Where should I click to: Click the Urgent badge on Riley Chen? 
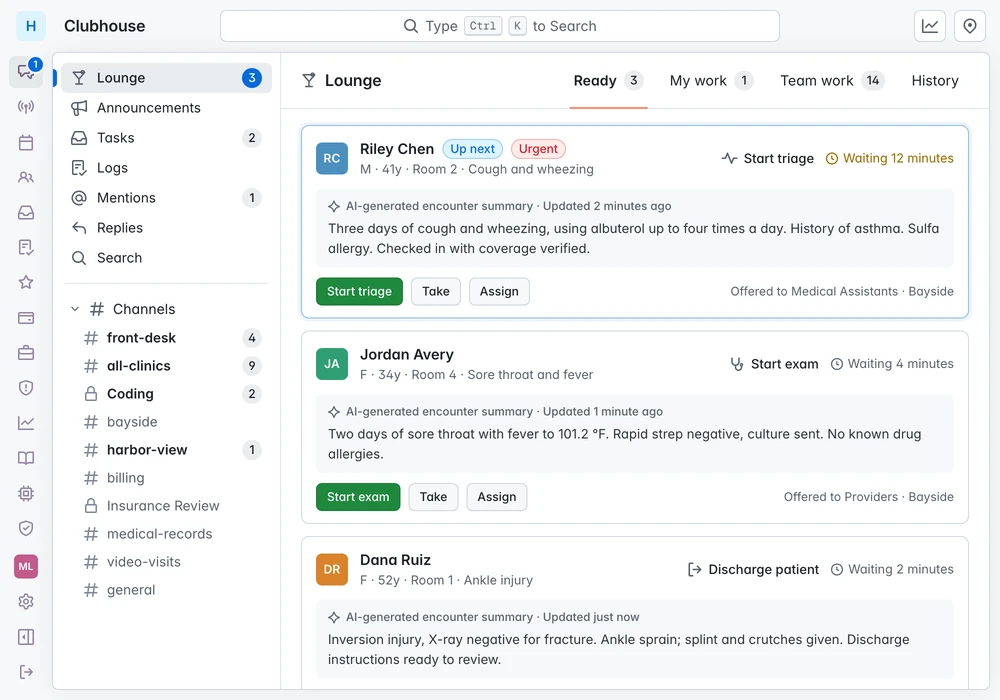click(x=538, y=149)
